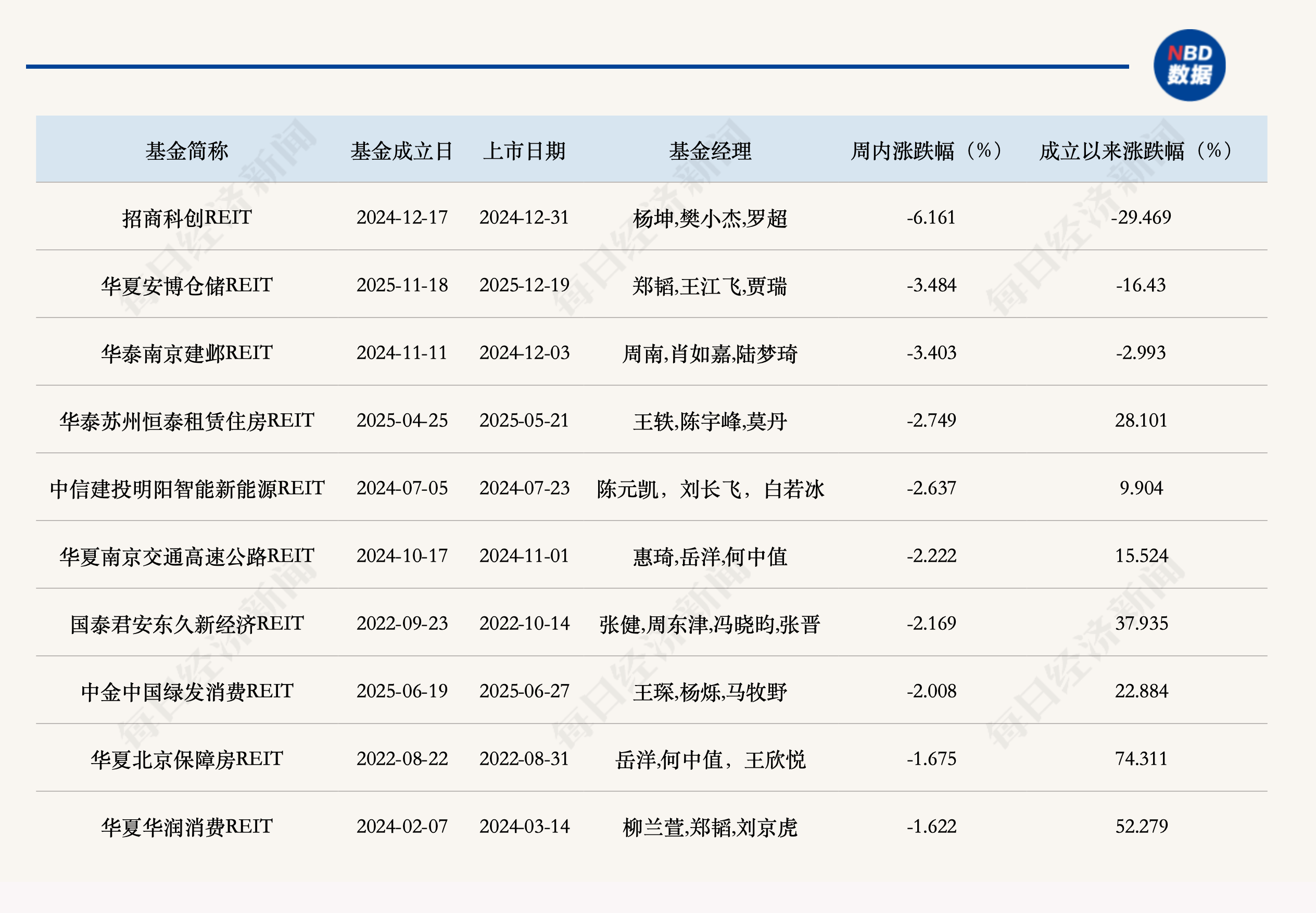Viewport: 1316px width, 913px height.
Task: Click weekly change value -2.637
Action: [931, 488]
